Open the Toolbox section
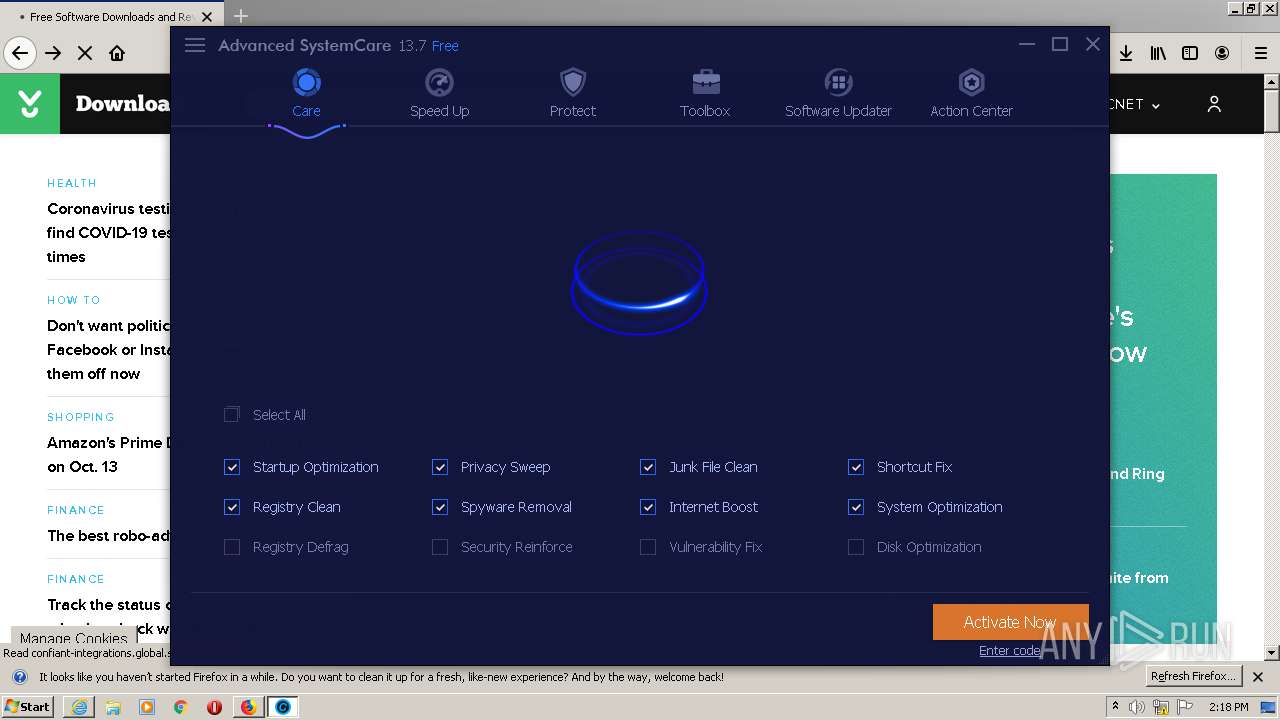This screenshot has width=1280, height=720. (705, 94)
